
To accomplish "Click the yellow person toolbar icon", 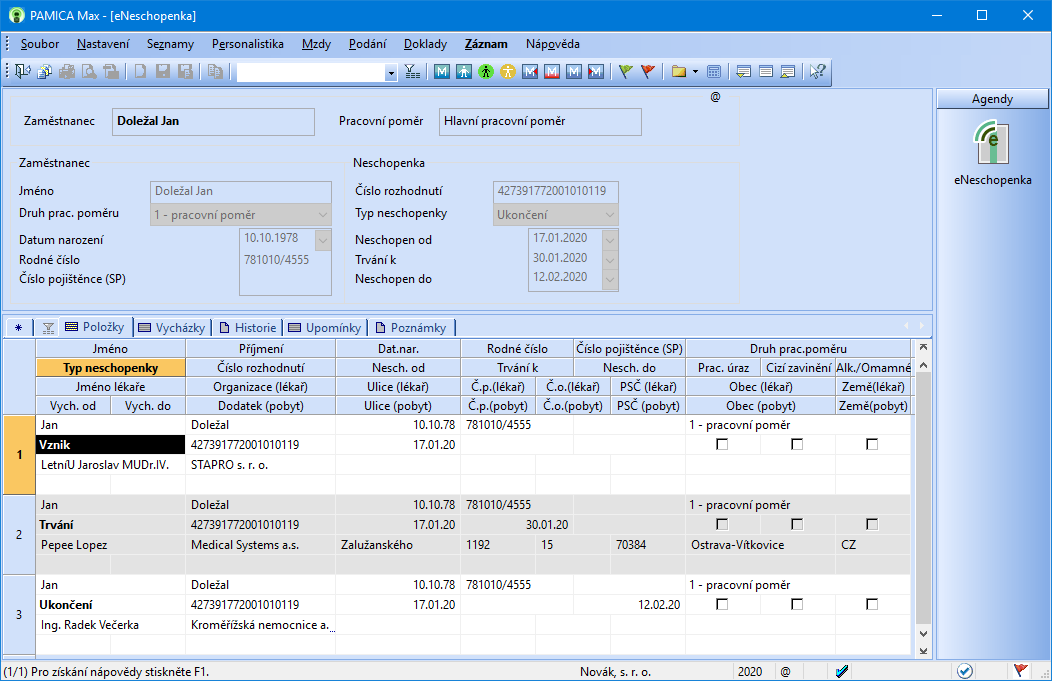I will click(508, 71).
